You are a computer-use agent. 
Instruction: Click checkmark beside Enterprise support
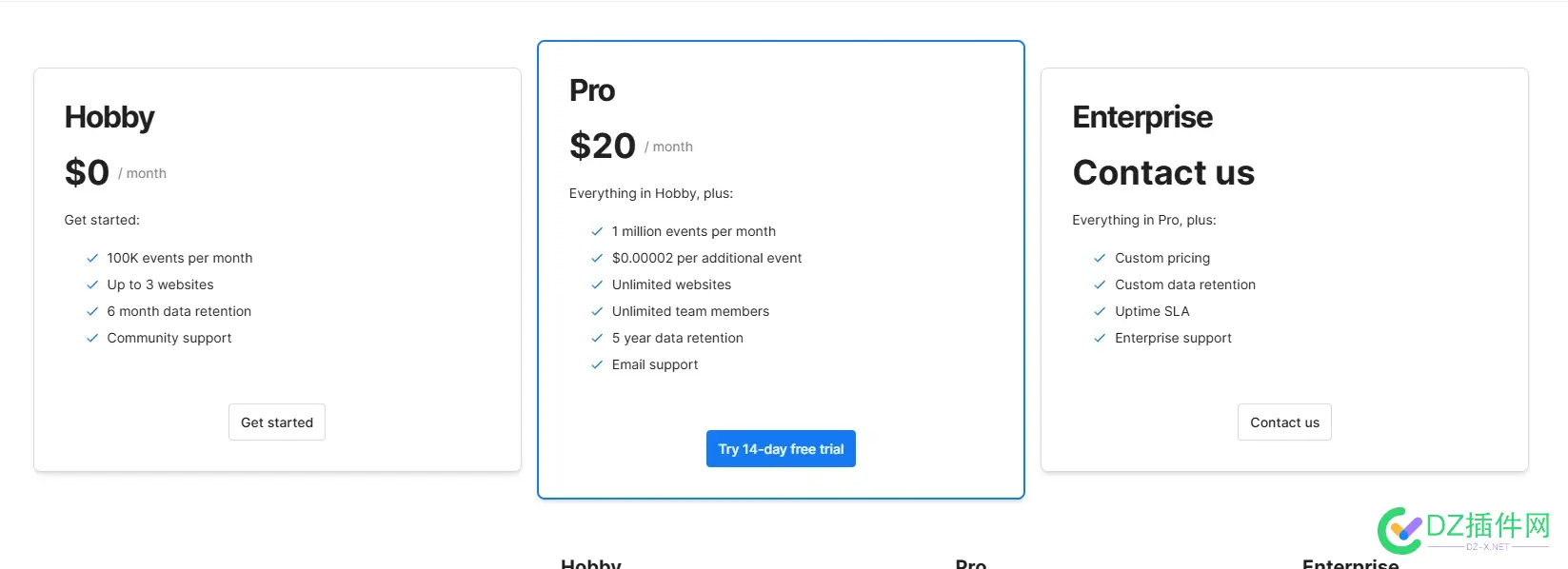[x=1100, y=338]
